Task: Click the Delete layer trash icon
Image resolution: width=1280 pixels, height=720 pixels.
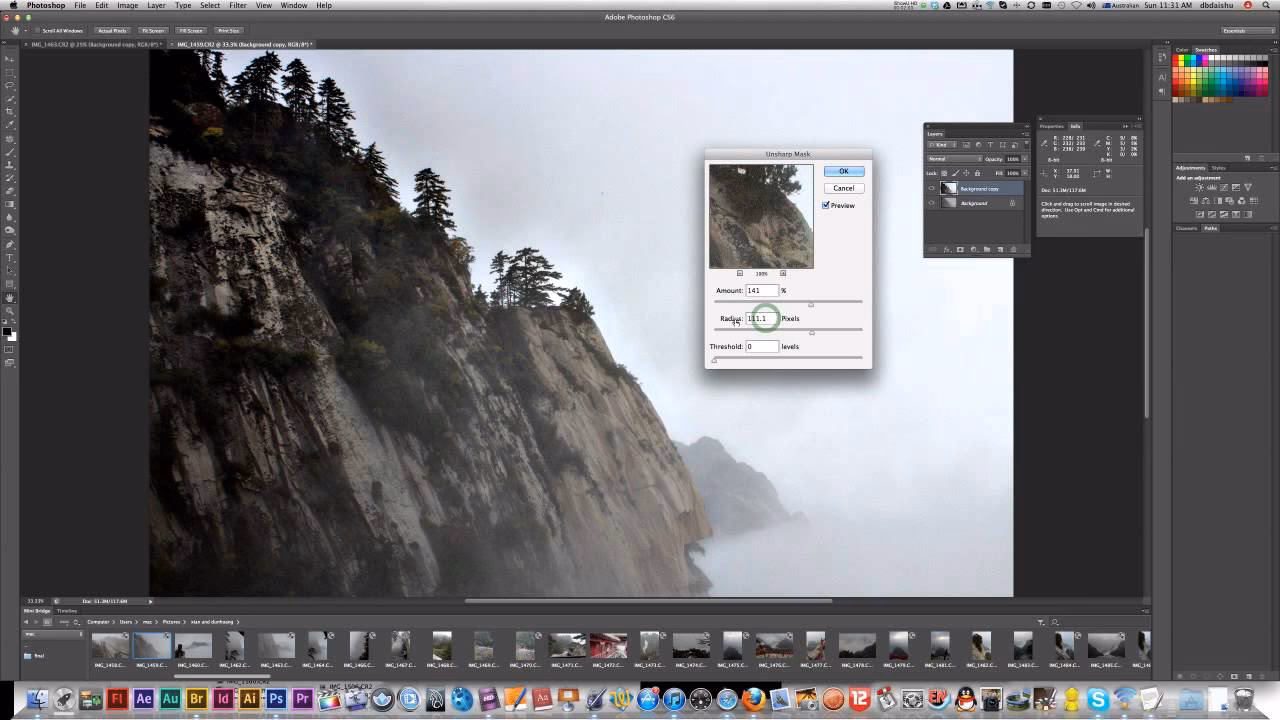Action: [1012, 249]
